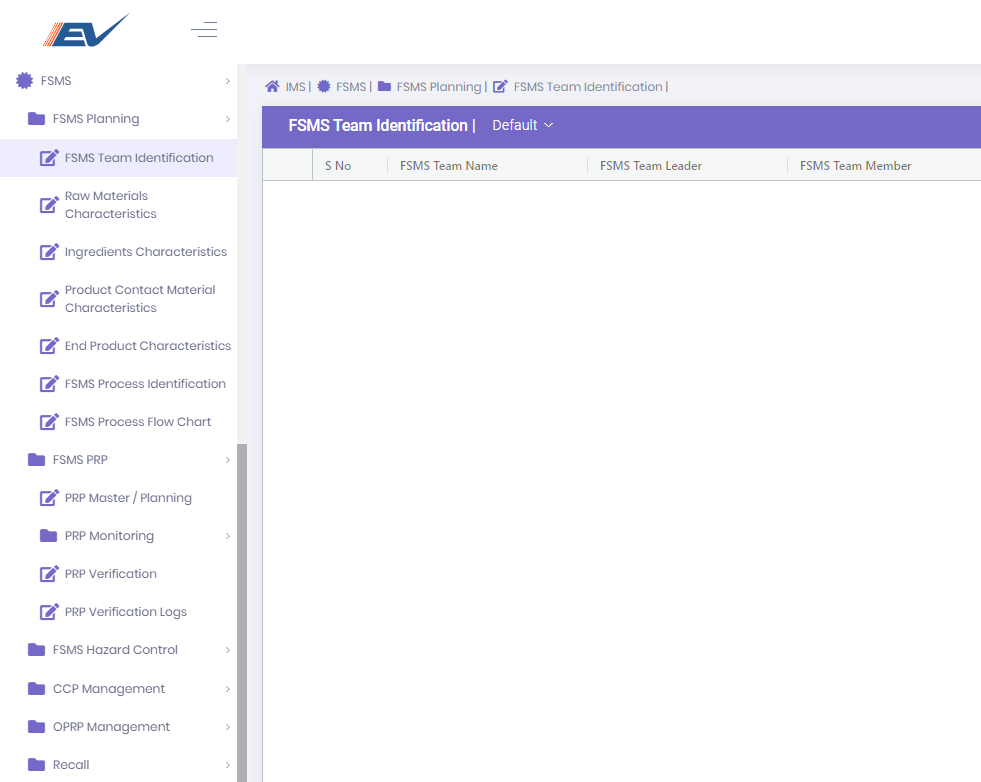
Task: Expand OPRP Management submenu chevron
Action: click(x=227, y=727)
